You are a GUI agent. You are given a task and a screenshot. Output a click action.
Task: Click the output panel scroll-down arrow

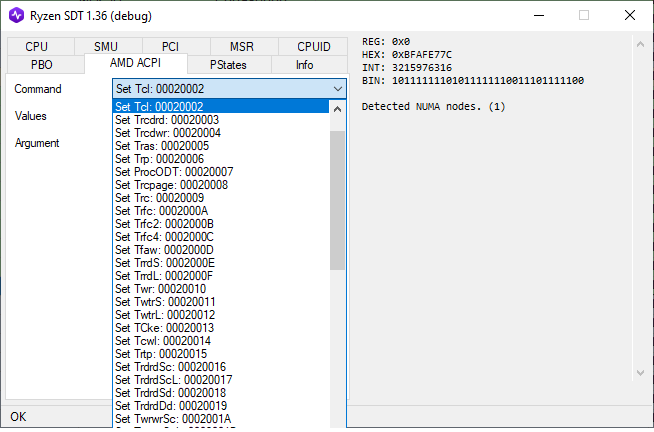pos(640,372)
